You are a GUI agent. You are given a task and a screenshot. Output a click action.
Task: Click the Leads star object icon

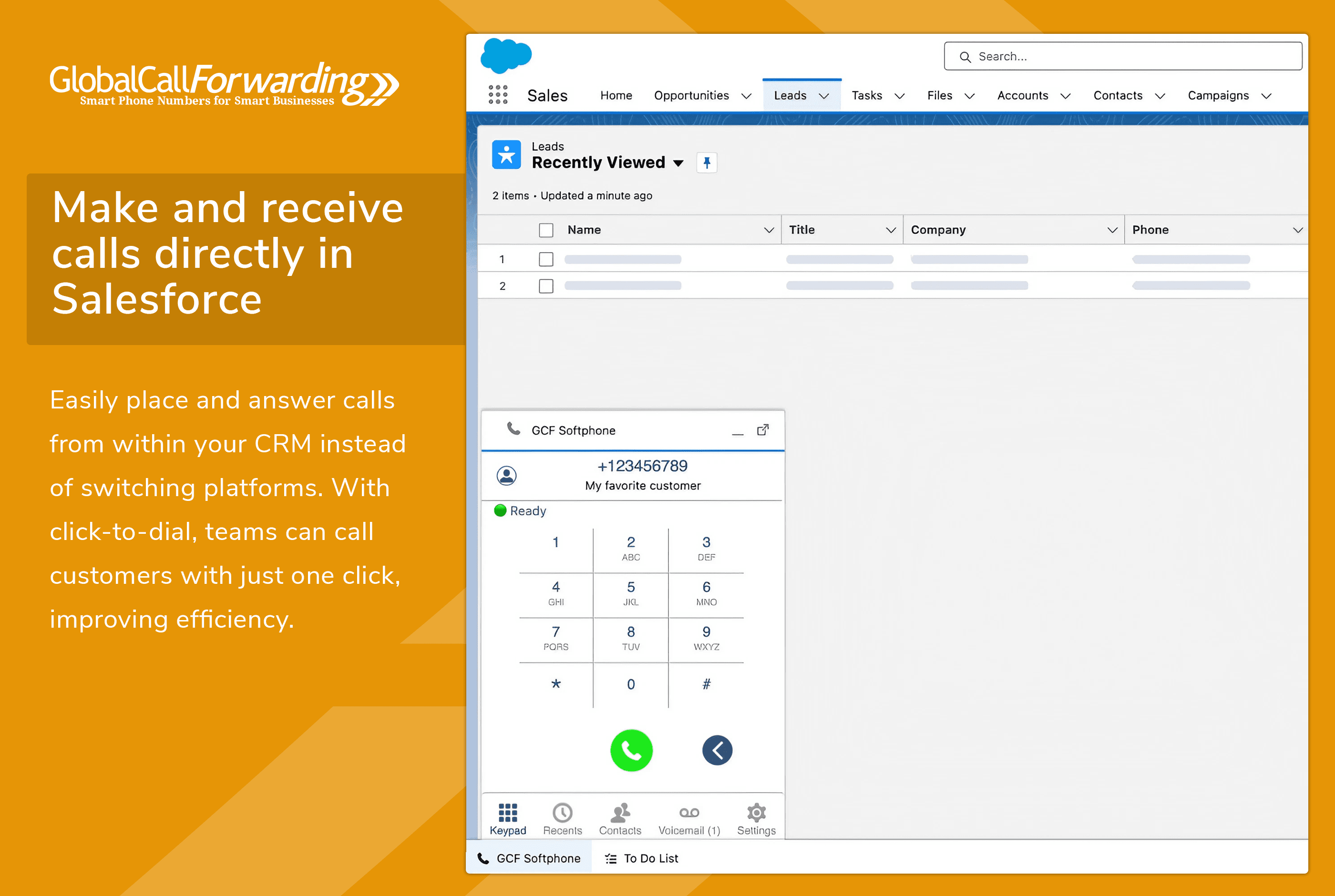[506, 155]
